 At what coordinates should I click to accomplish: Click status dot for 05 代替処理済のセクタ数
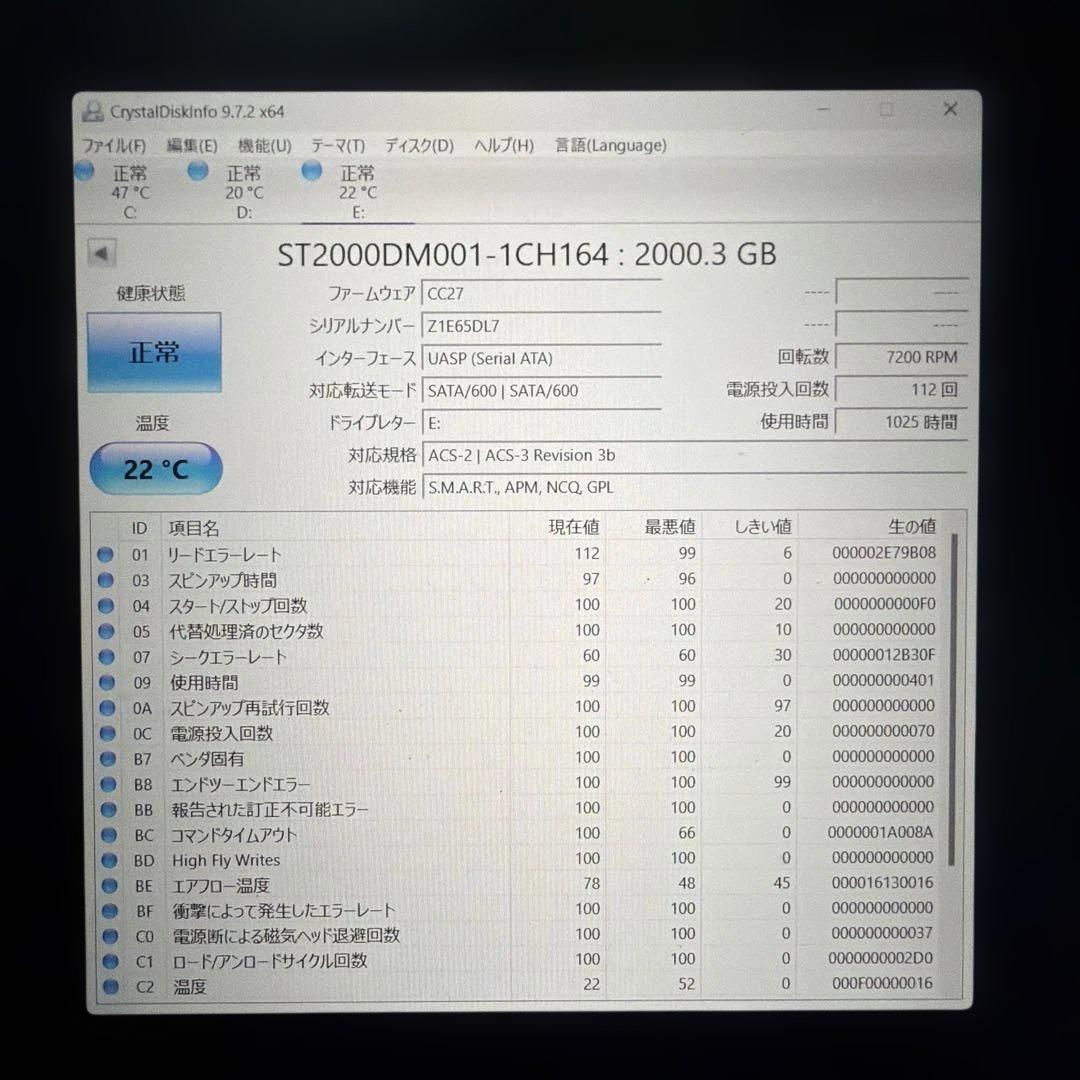(106, 631)
